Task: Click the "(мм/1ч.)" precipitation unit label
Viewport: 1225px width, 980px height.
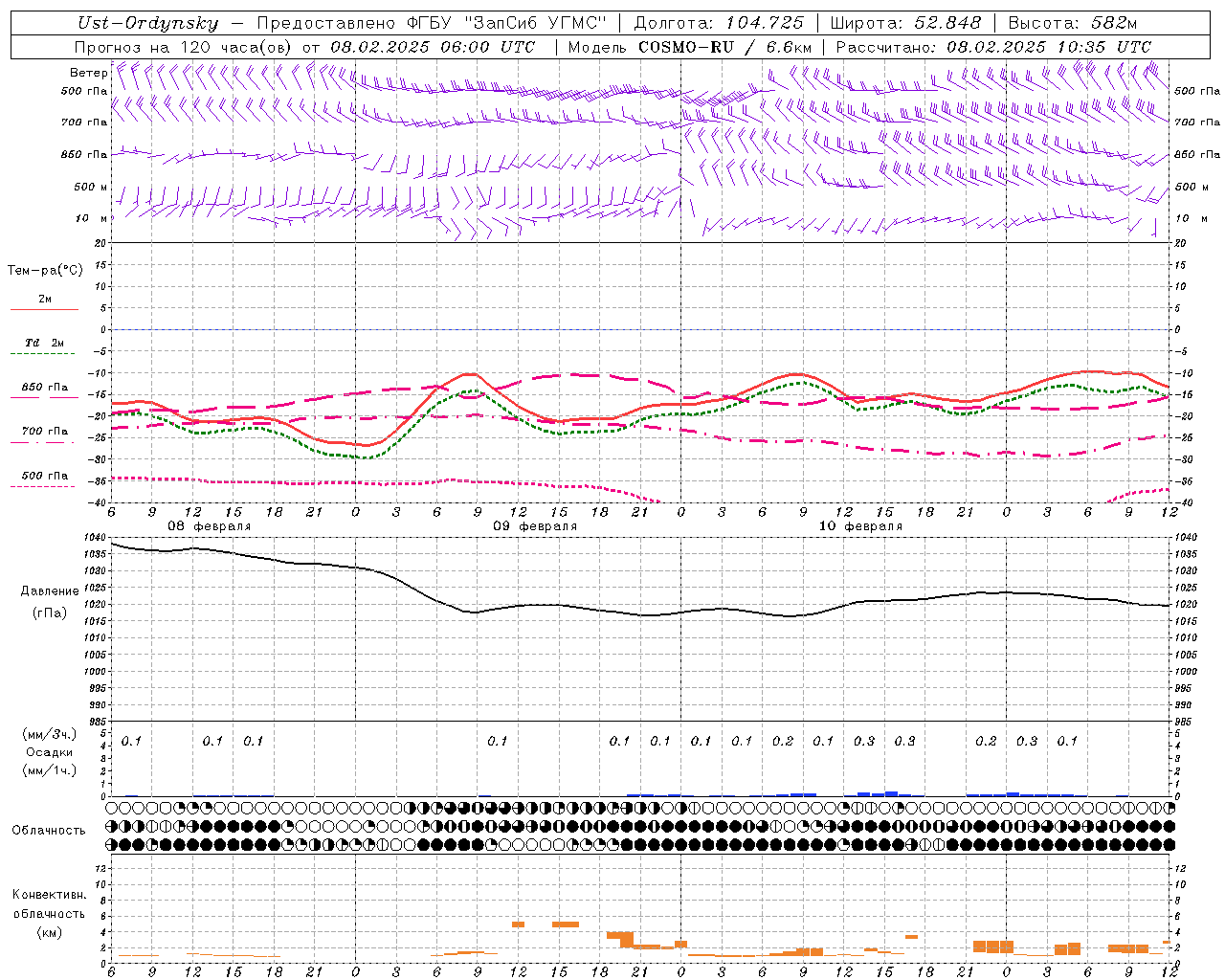Action: pyautogui.click(x=49, y=770)
